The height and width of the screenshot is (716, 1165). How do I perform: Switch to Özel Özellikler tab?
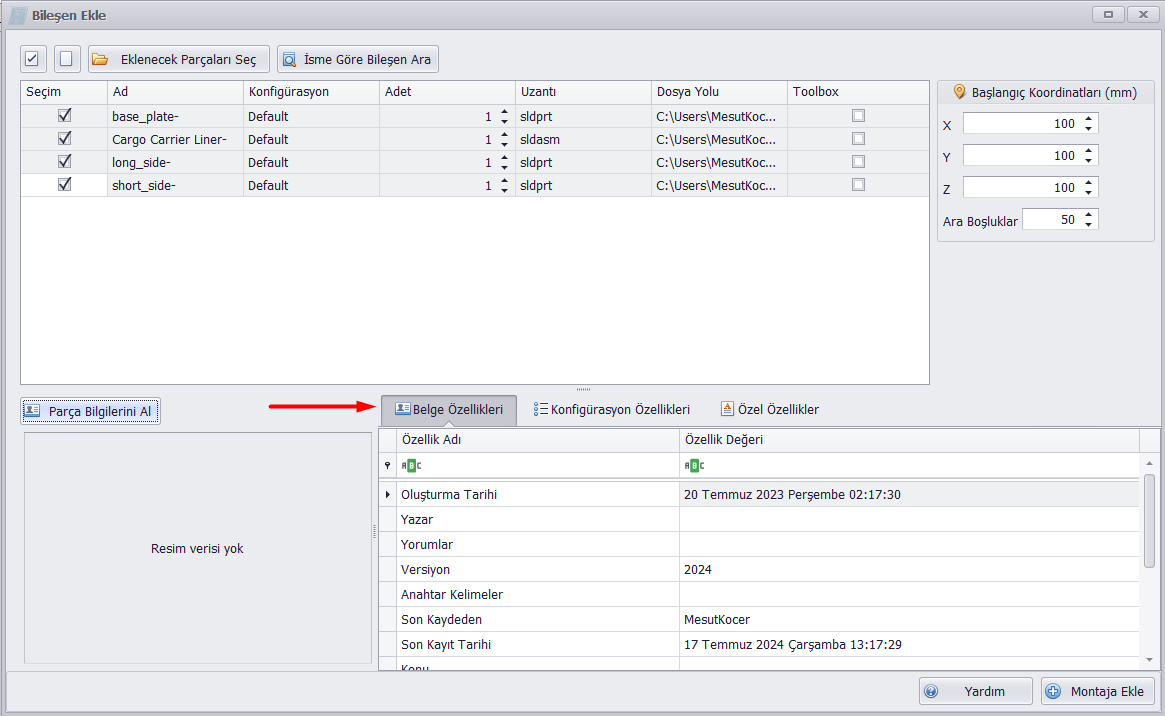point(770,409)
